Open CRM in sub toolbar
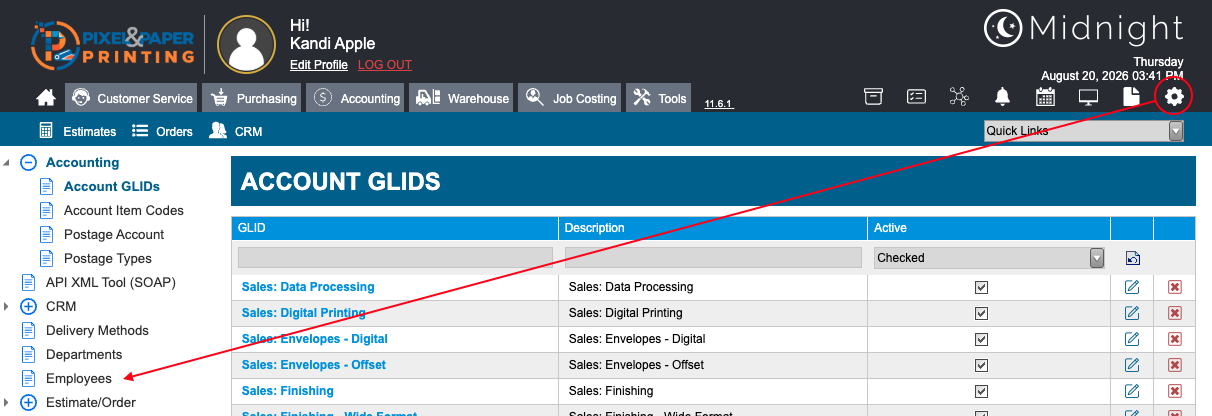Viewport: 1212px width, 416px height. (236, 131)
